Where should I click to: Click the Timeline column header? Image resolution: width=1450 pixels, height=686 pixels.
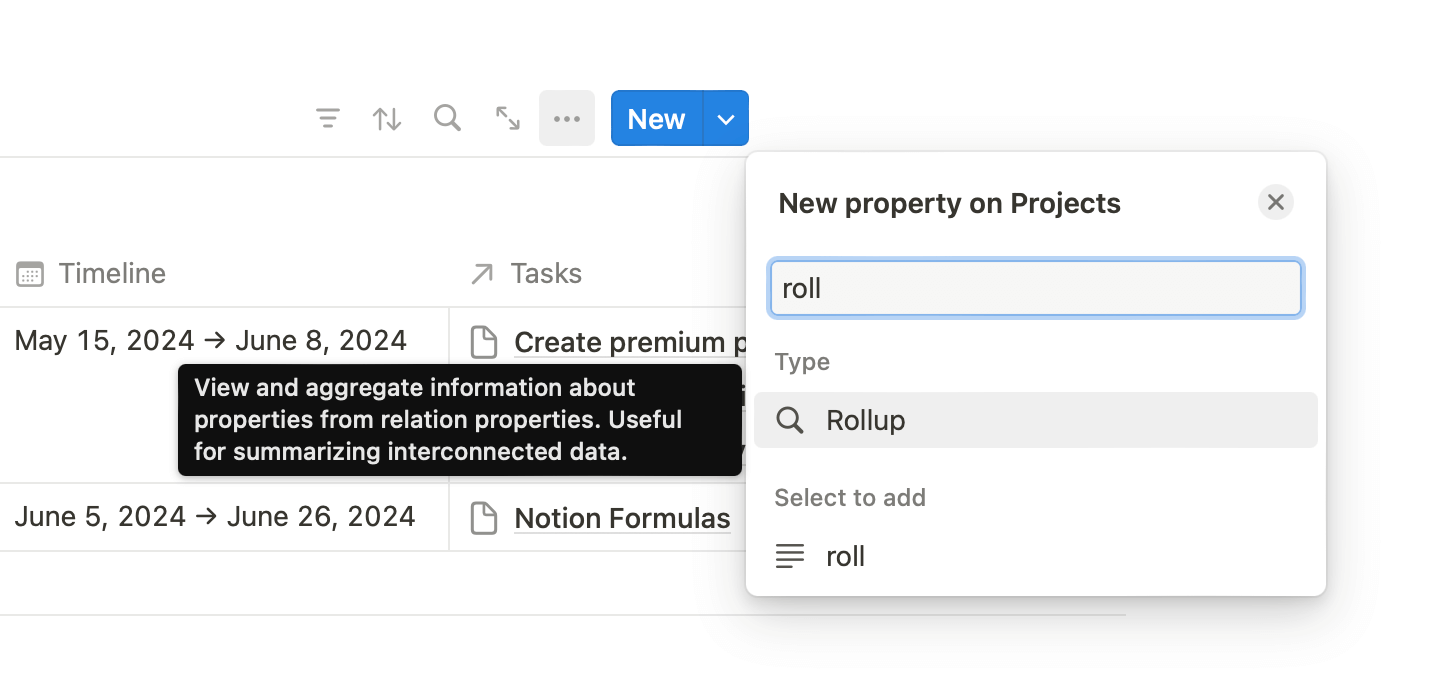pyautogui.click(x=112, y=273)
